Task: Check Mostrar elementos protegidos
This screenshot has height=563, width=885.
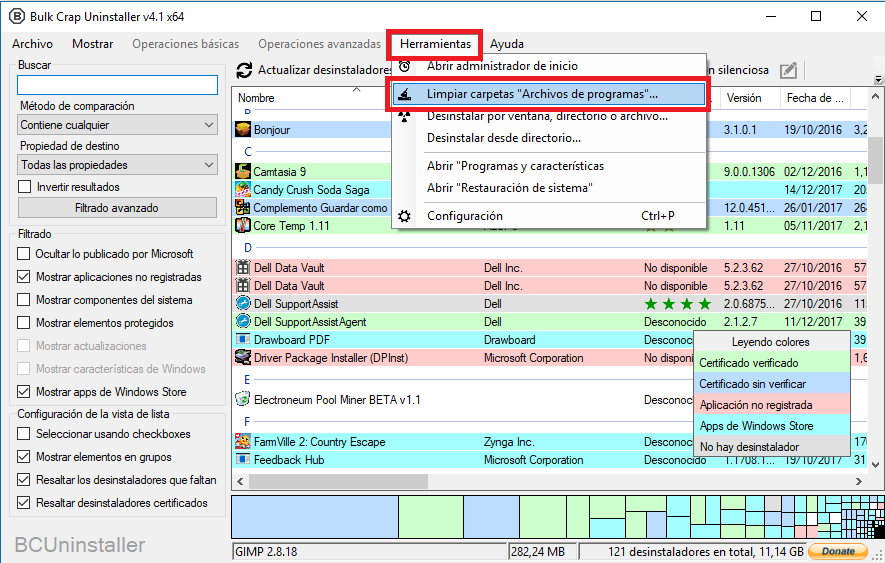Action: tap(24, 323)
